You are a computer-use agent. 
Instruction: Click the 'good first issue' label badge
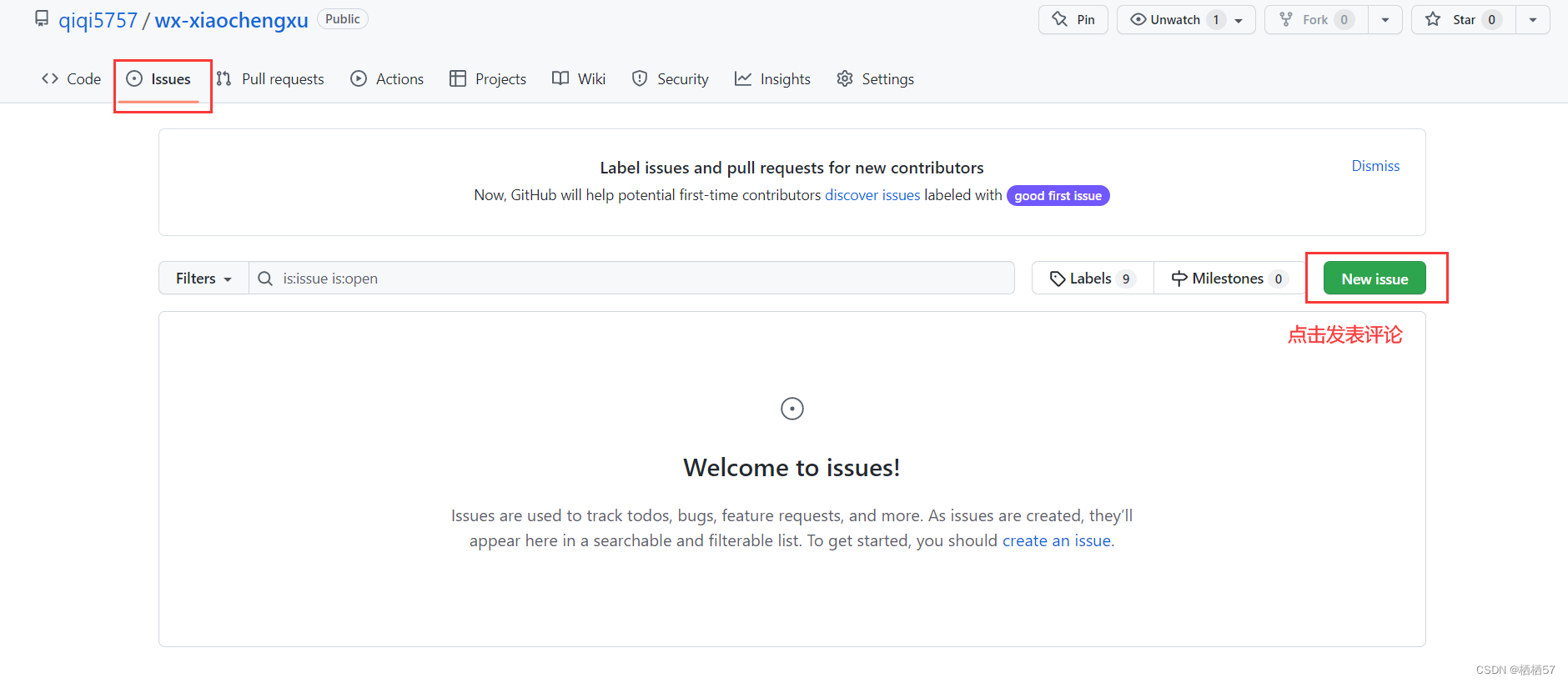1058,195
